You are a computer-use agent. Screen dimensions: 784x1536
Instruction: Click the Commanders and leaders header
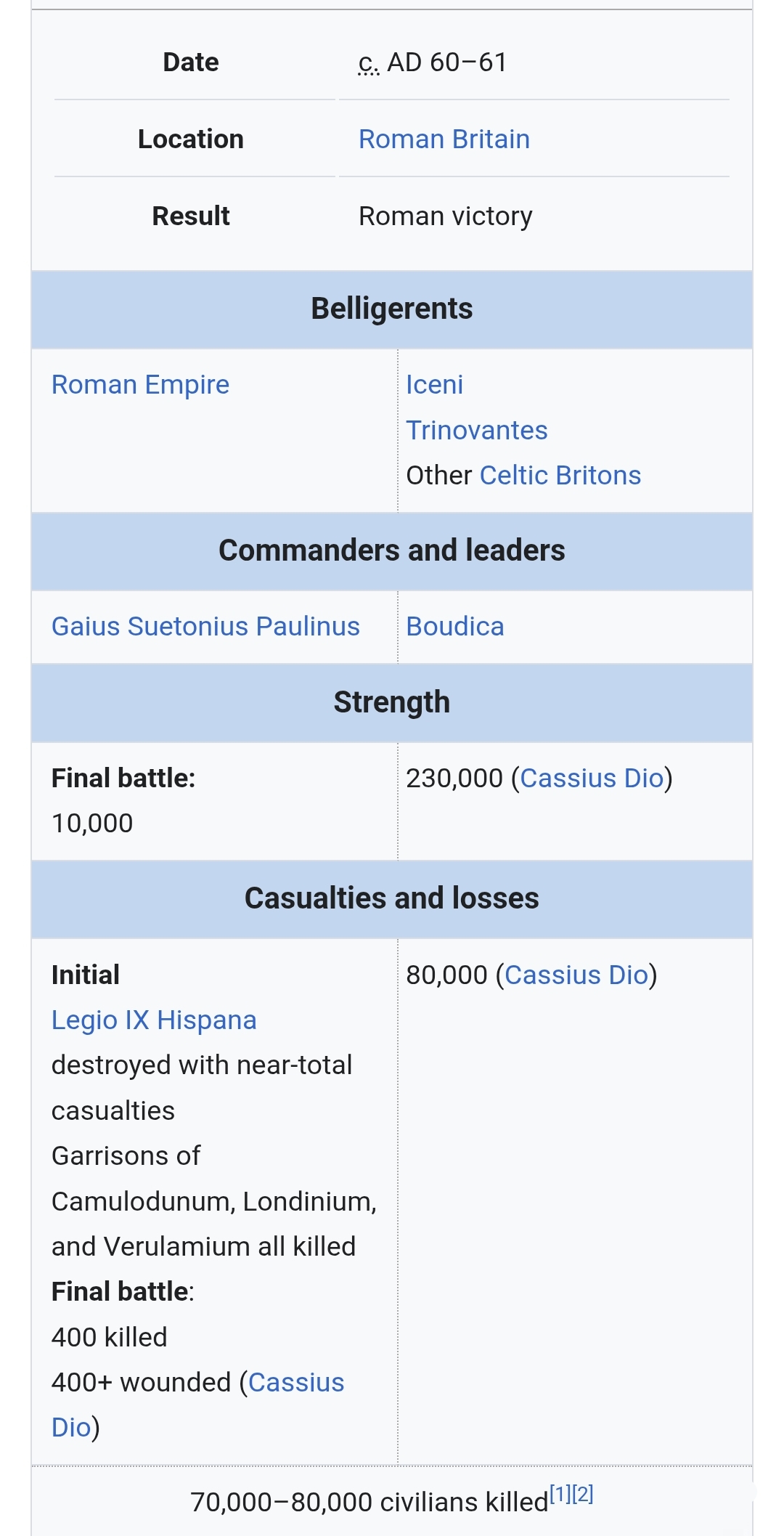(391, 550)
